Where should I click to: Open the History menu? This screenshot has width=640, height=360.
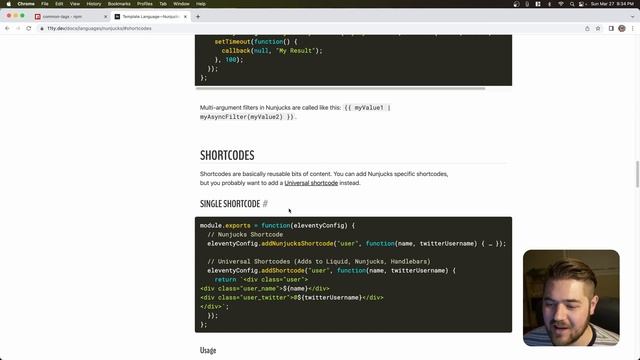click(x=93, y=4)
